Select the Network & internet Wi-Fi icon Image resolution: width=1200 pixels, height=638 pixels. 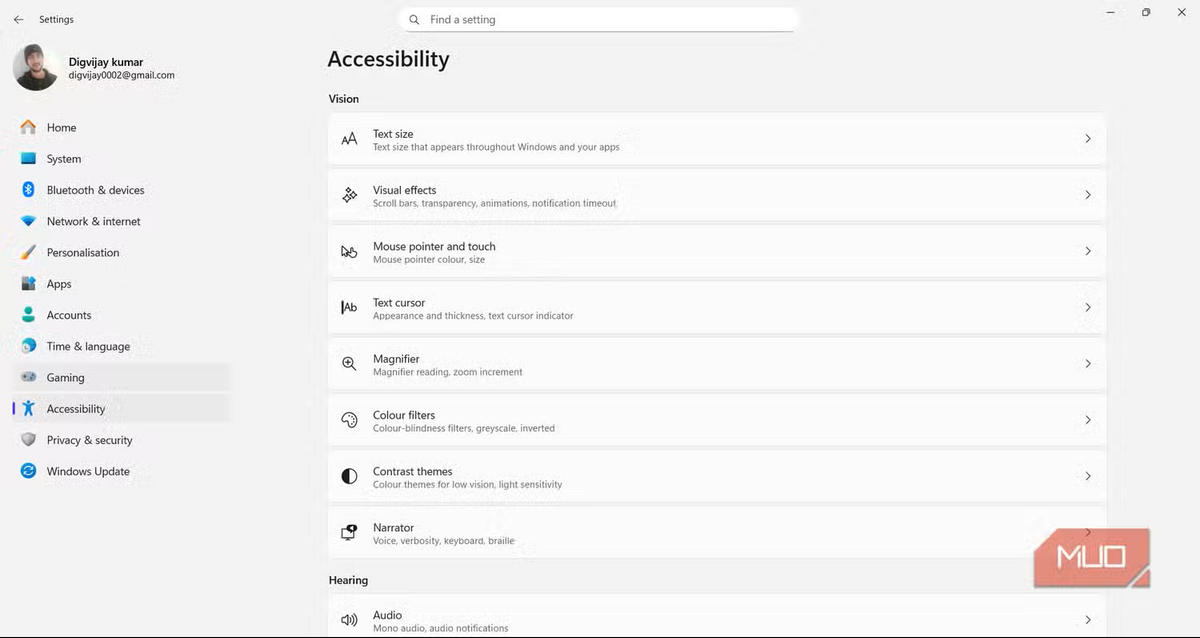coord(28,221)
